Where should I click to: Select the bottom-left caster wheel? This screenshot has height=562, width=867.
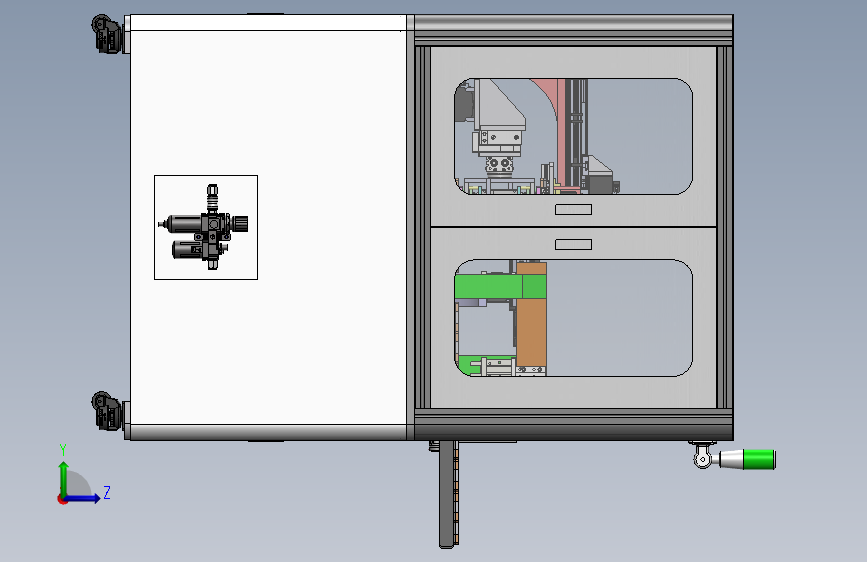[x=107, y=412]
